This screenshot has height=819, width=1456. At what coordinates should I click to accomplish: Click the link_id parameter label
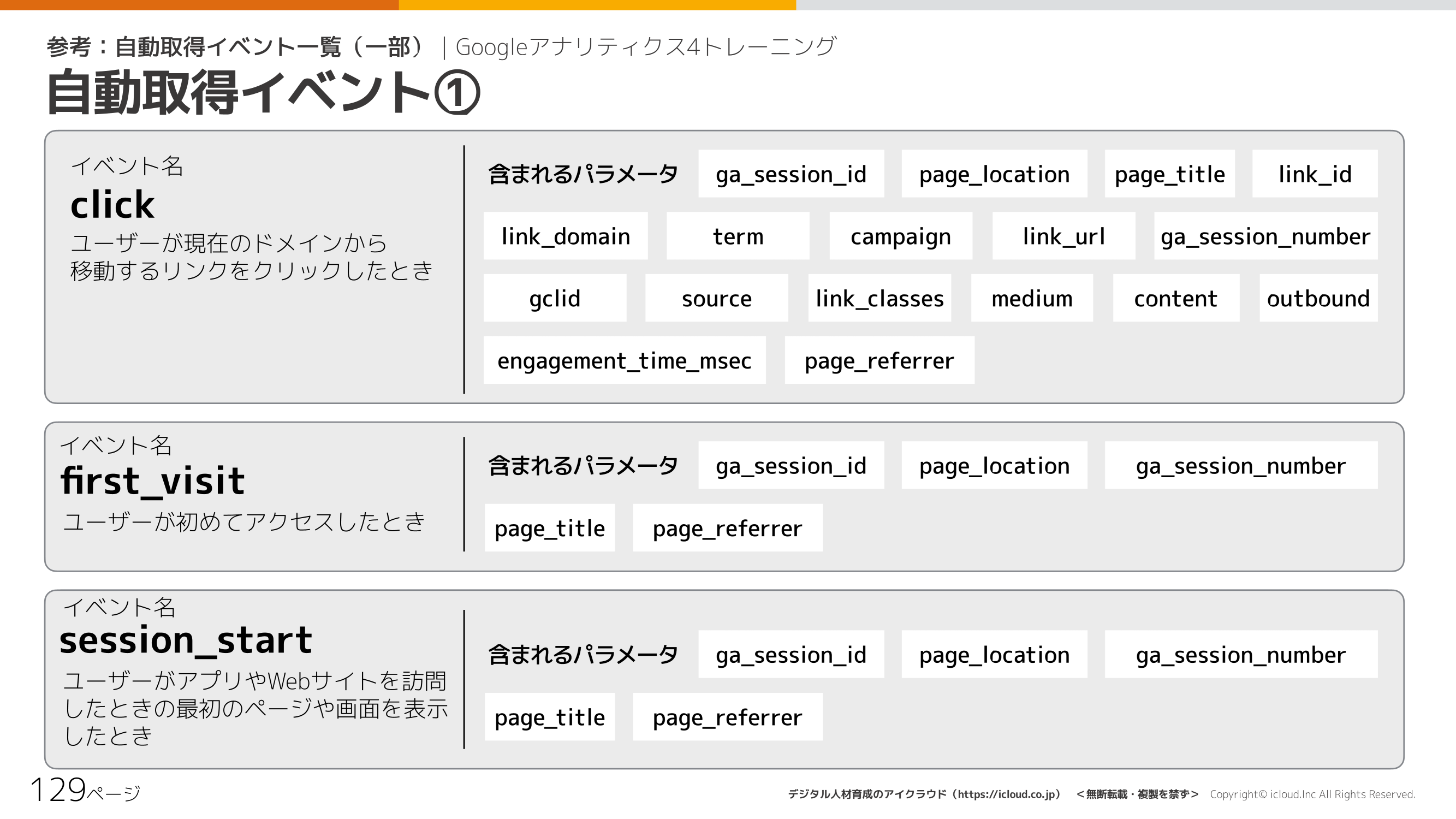click(1314, 174)
